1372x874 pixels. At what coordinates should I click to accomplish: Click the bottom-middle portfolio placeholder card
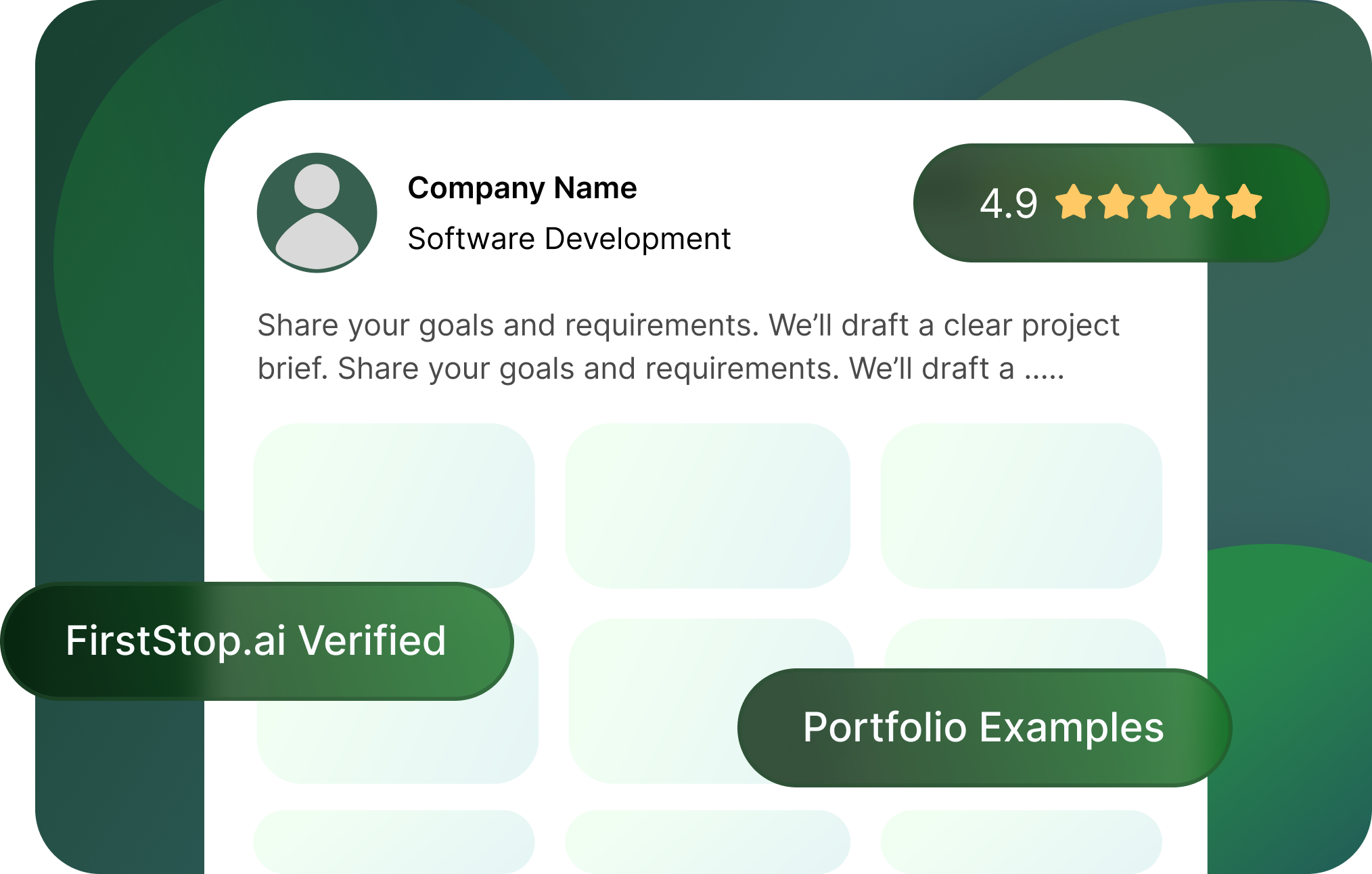pos(707,841)
